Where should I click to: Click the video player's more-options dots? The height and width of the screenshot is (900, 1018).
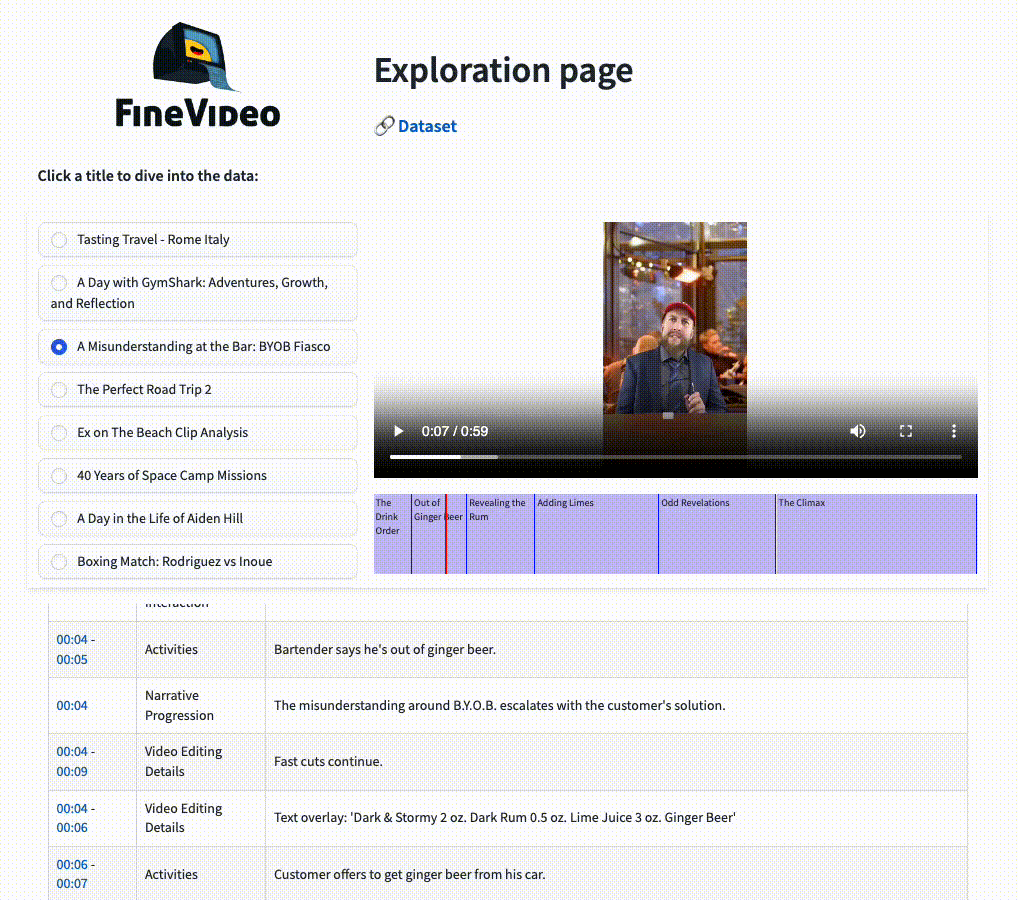[954, 430]
